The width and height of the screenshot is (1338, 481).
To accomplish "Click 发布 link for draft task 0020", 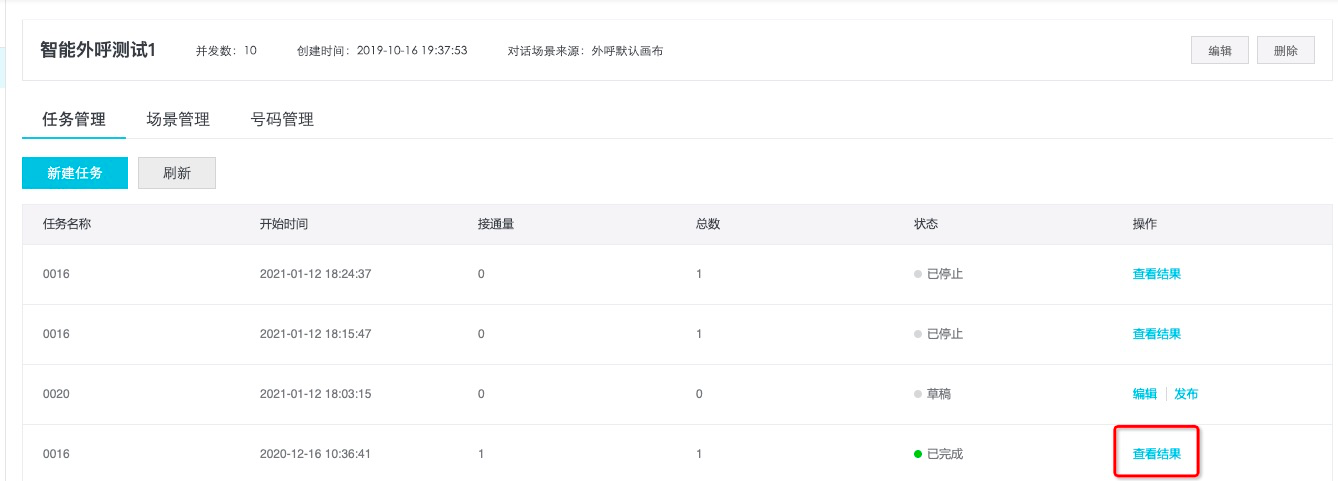I will click(1186, 394).
